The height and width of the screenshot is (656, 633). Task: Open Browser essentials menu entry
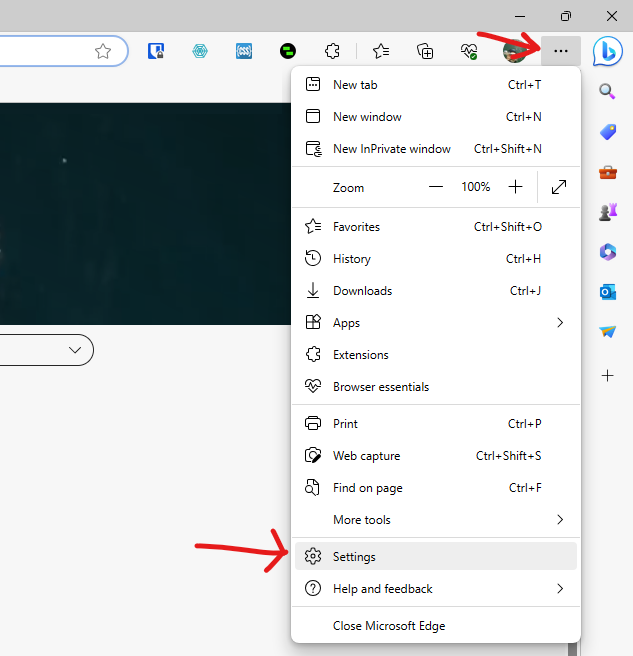click(x=436, y=387)
